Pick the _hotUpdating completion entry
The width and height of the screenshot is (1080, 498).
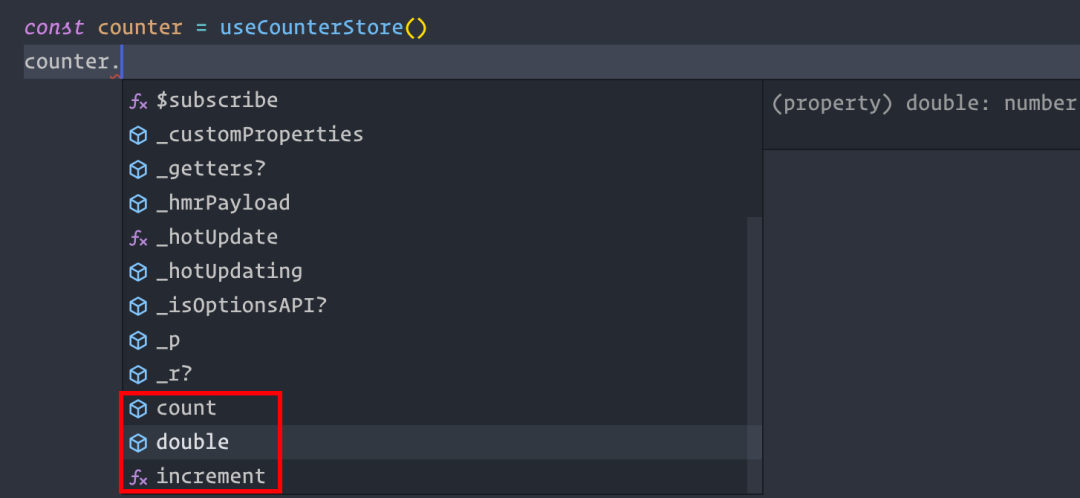tap(229, 272)
